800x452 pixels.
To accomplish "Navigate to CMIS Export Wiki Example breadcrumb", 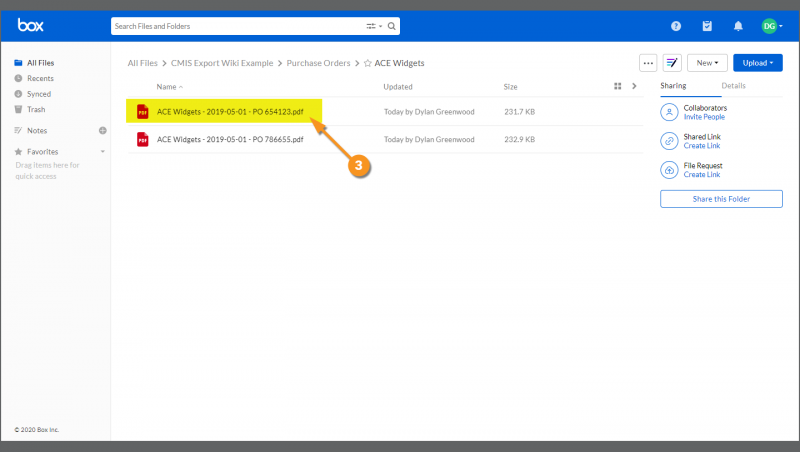I will [x=222, y=63].
